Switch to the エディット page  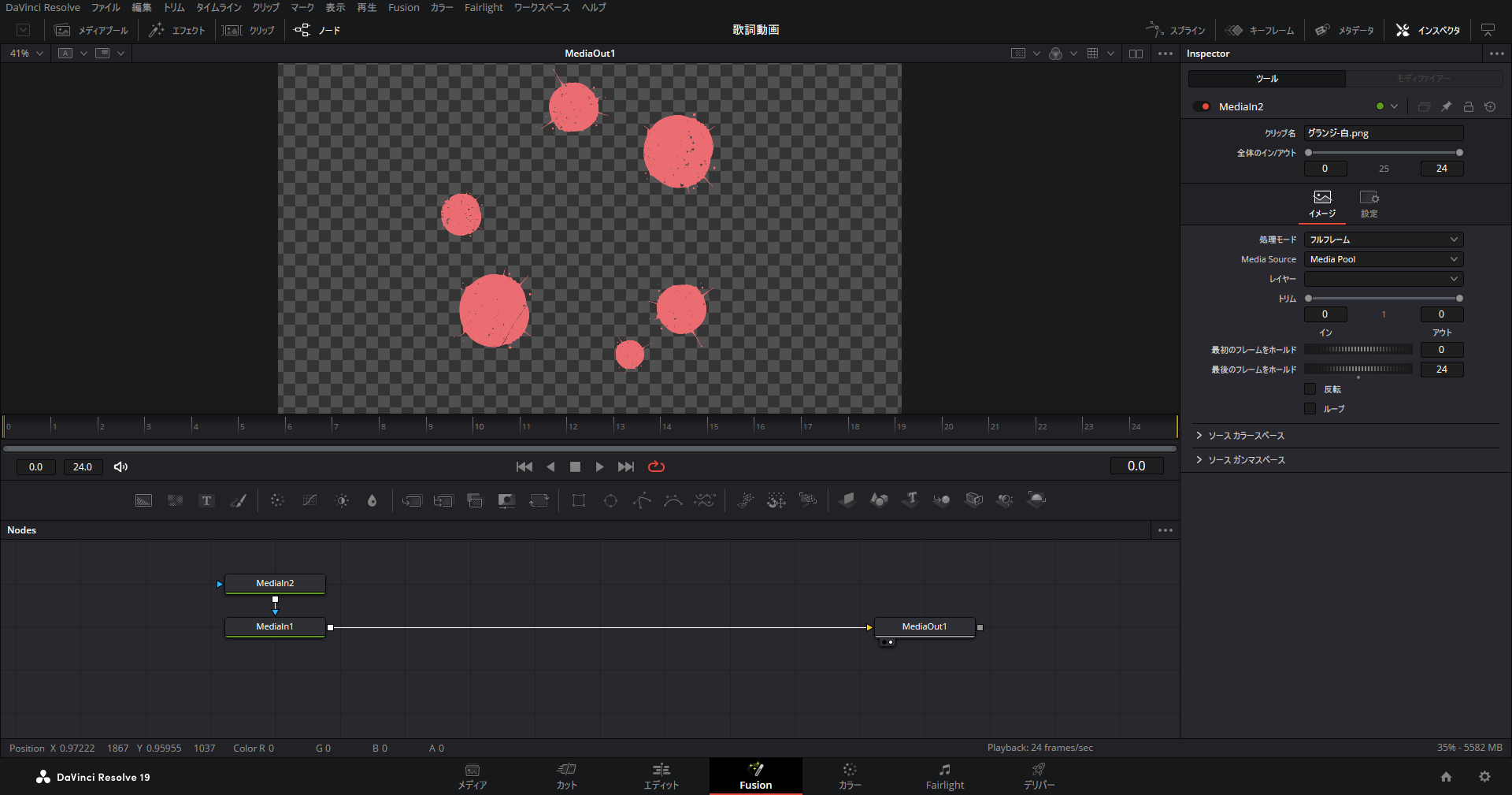click(x=661, y=775)
